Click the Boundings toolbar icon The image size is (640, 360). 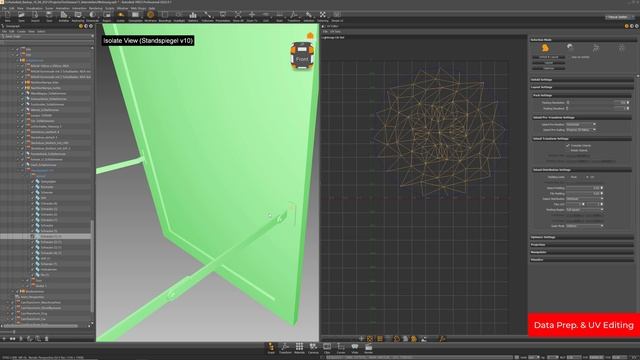(x=165, y=16)
